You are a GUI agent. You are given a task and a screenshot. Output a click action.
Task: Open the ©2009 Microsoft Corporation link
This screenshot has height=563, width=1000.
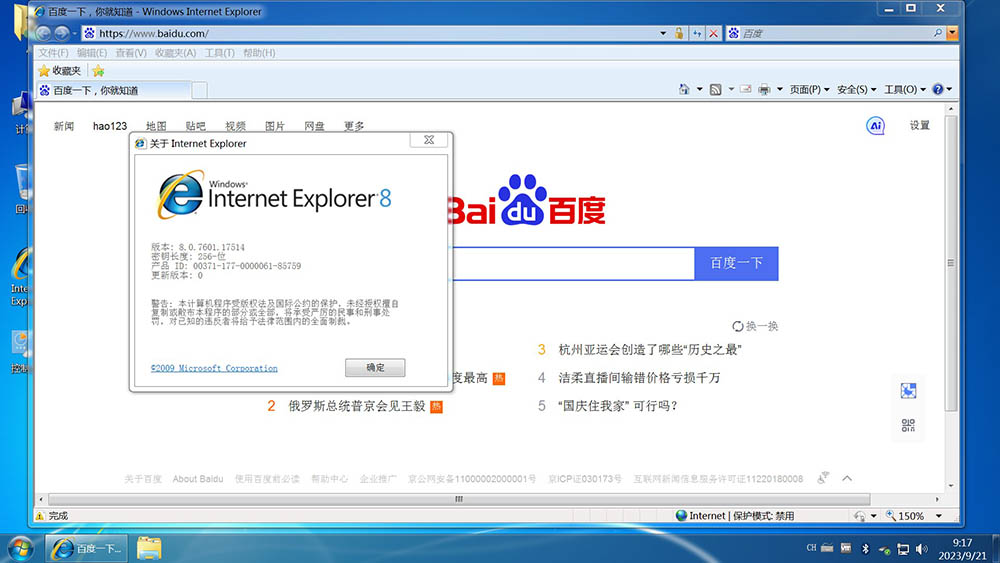pos(214,368)
